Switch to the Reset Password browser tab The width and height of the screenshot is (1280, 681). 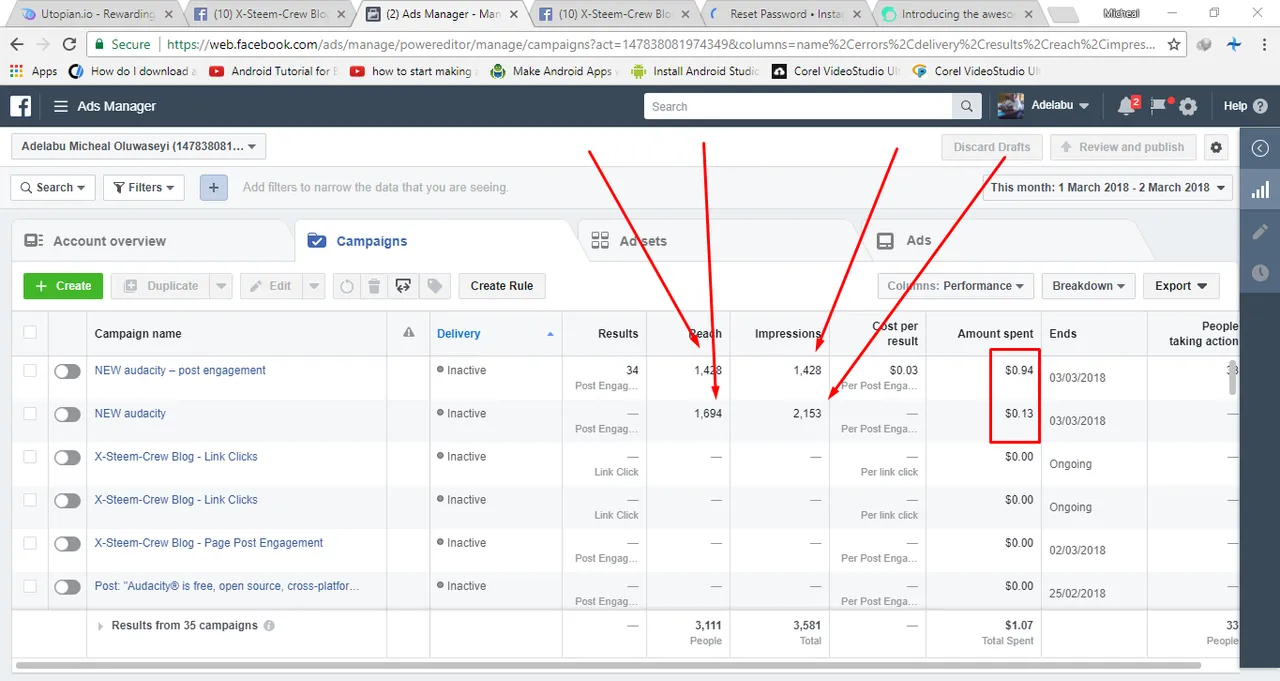point(785,14)
